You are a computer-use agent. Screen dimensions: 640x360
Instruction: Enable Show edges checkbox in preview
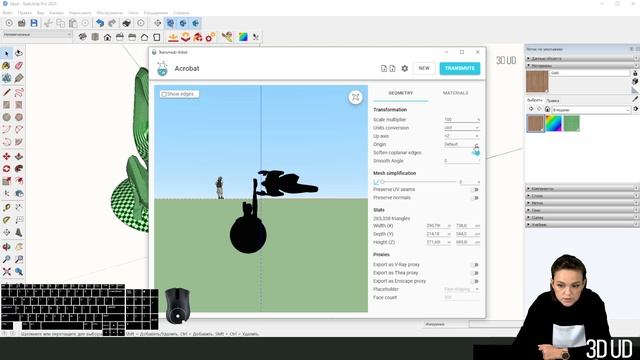[x=164, y=94]
